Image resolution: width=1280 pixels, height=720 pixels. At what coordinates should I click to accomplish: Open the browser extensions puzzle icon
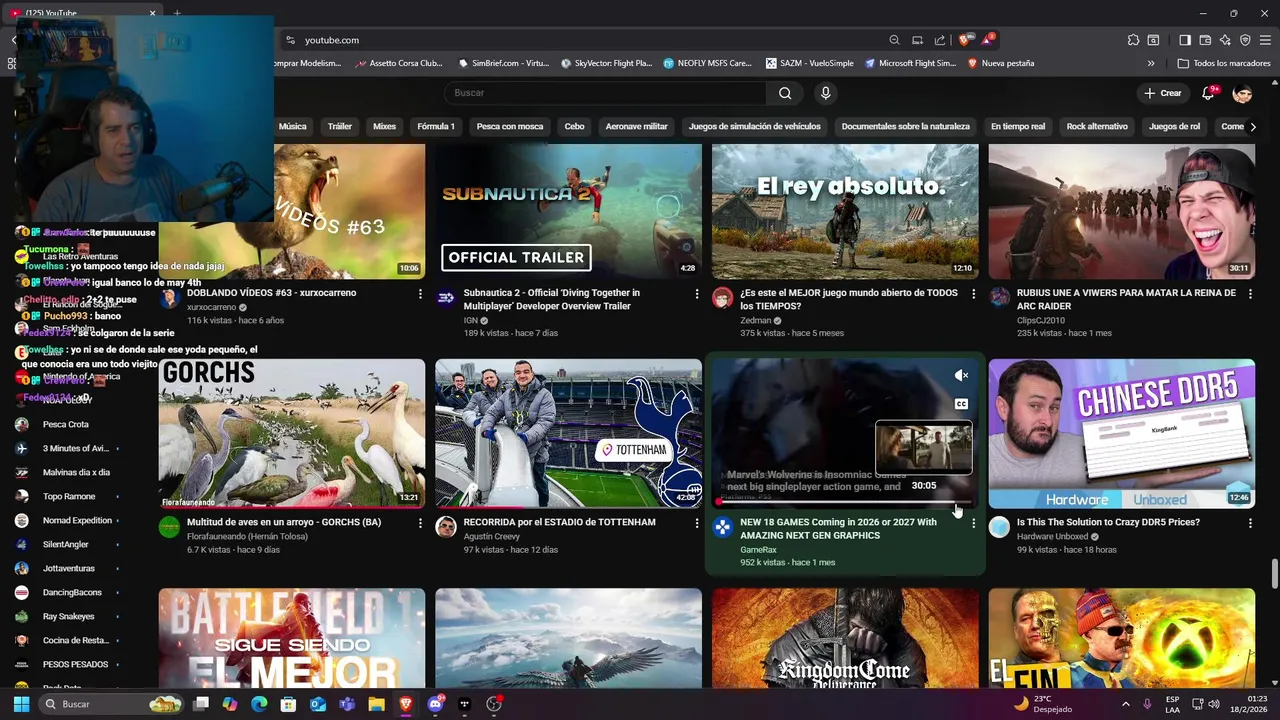pyautogui.click(x=1133, y=40)
